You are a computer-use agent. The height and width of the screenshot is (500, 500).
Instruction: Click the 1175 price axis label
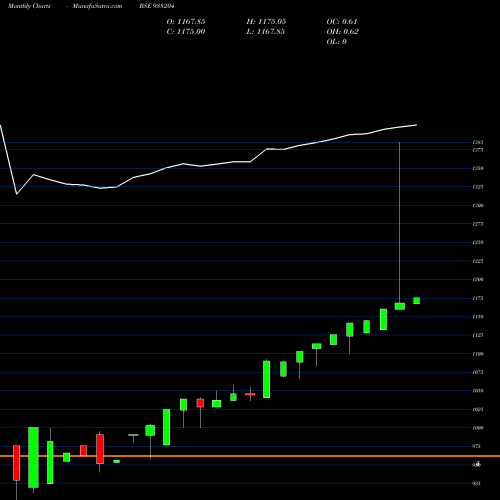click(x=478, y=298)
